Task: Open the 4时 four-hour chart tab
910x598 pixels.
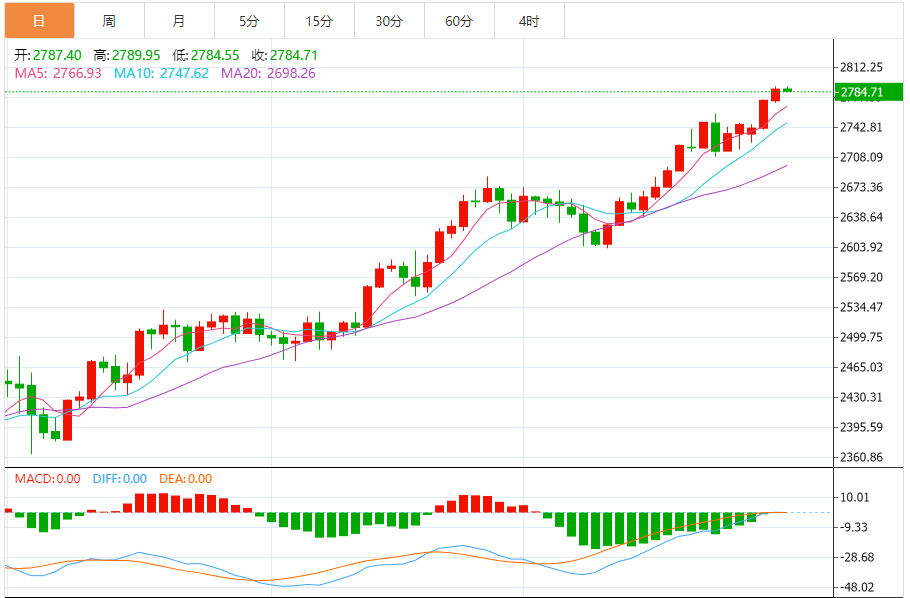Action: (x=529, y=20)
